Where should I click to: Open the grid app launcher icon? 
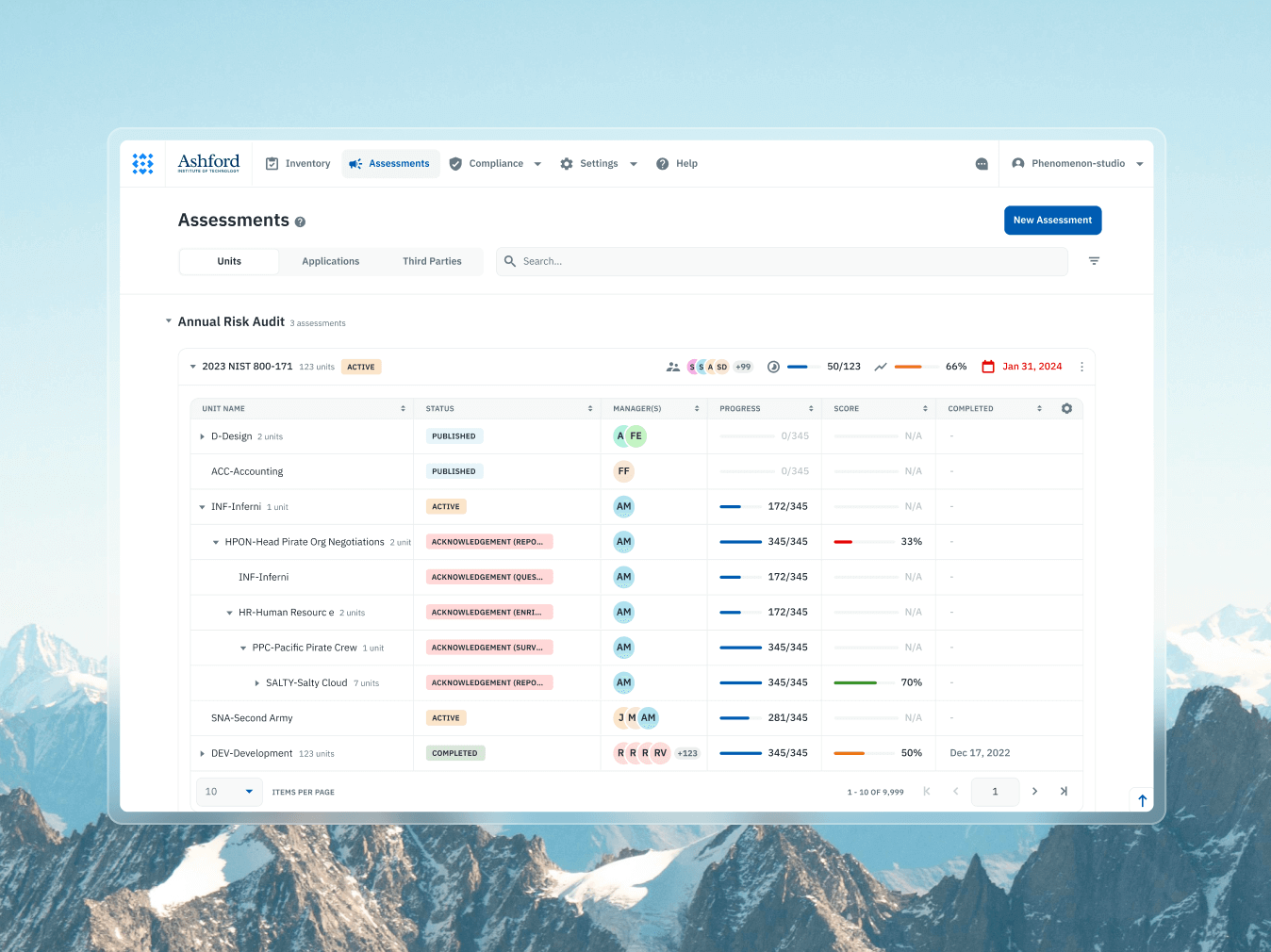(x=142, y=163)
